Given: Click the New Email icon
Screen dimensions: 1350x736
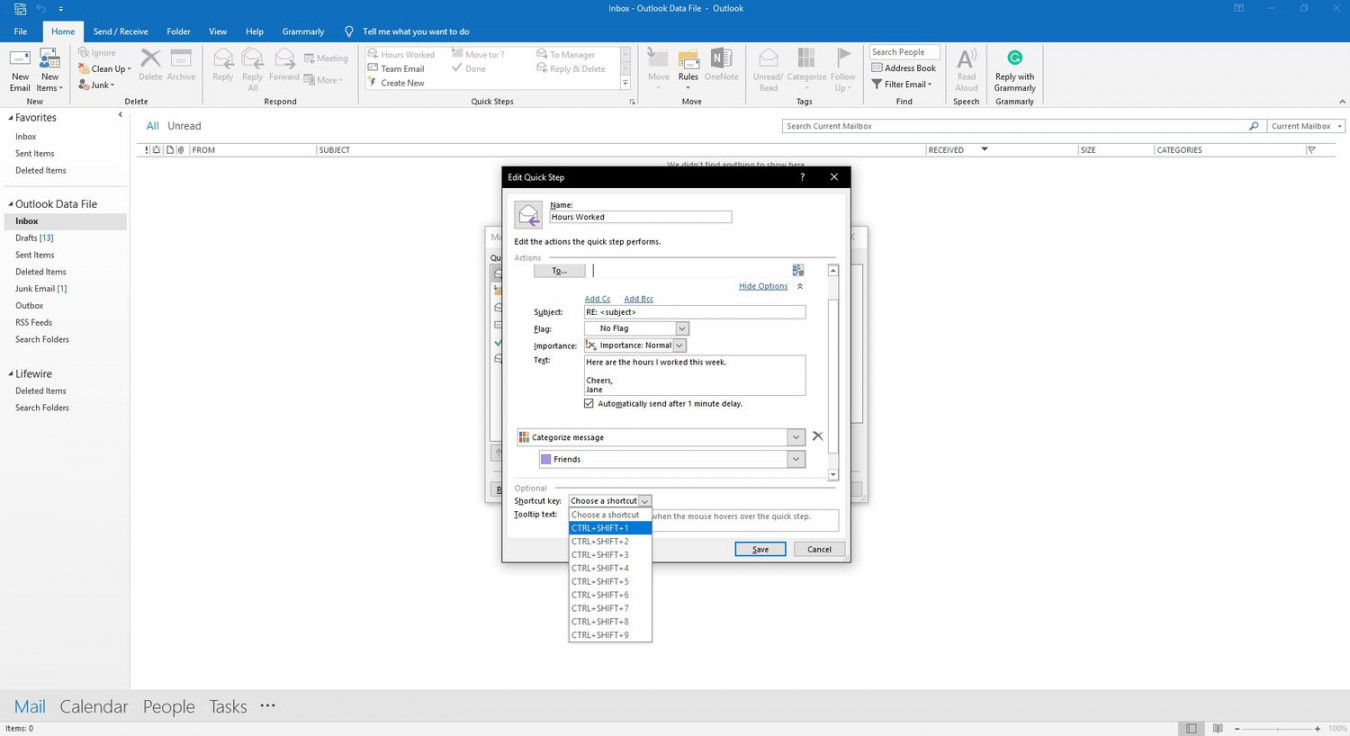Looking at the screenshot, I should (x=20, y=60).
